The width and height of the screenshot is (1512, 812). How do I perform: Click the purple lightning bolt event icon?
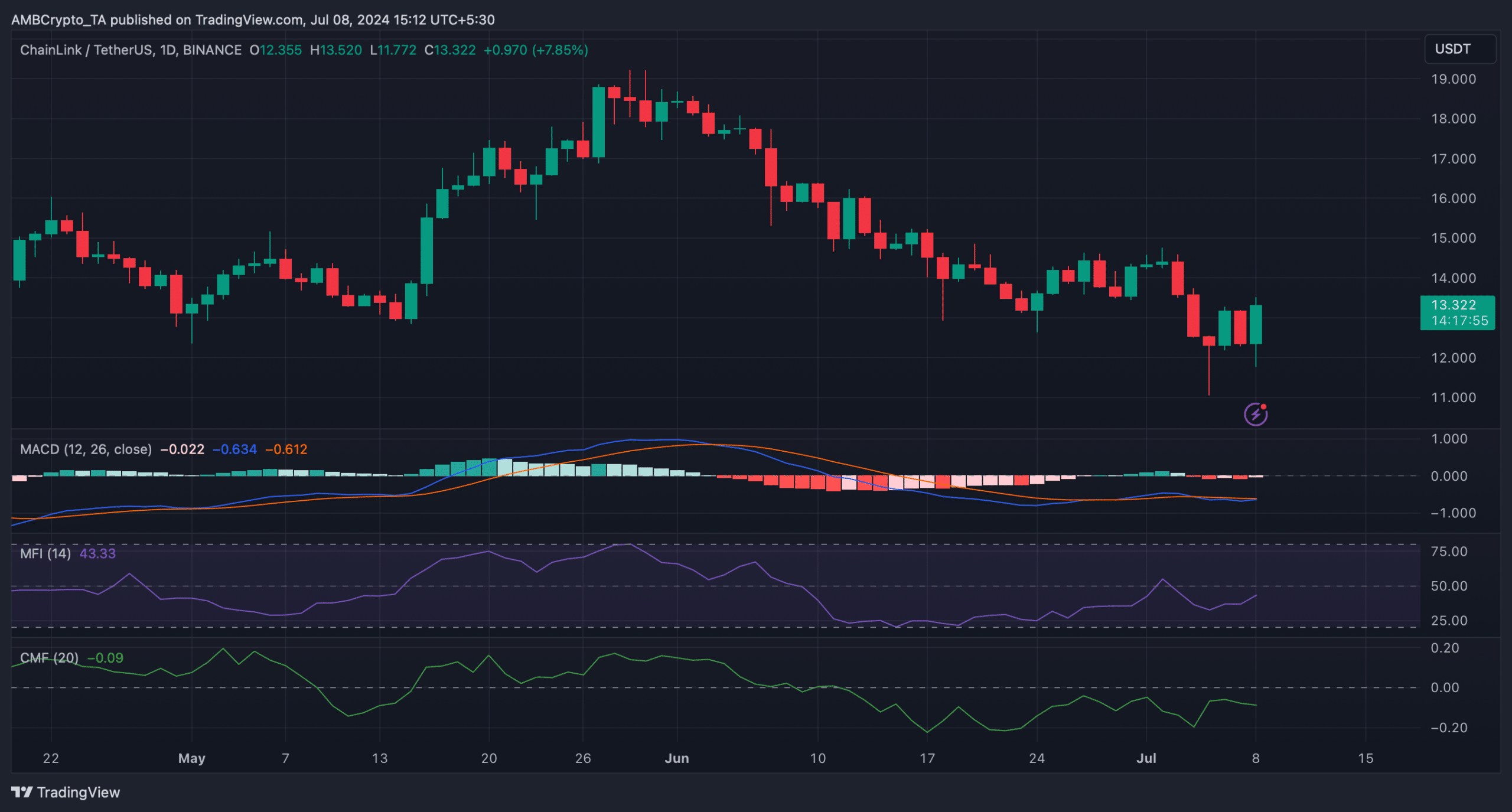coord(1255,414)
